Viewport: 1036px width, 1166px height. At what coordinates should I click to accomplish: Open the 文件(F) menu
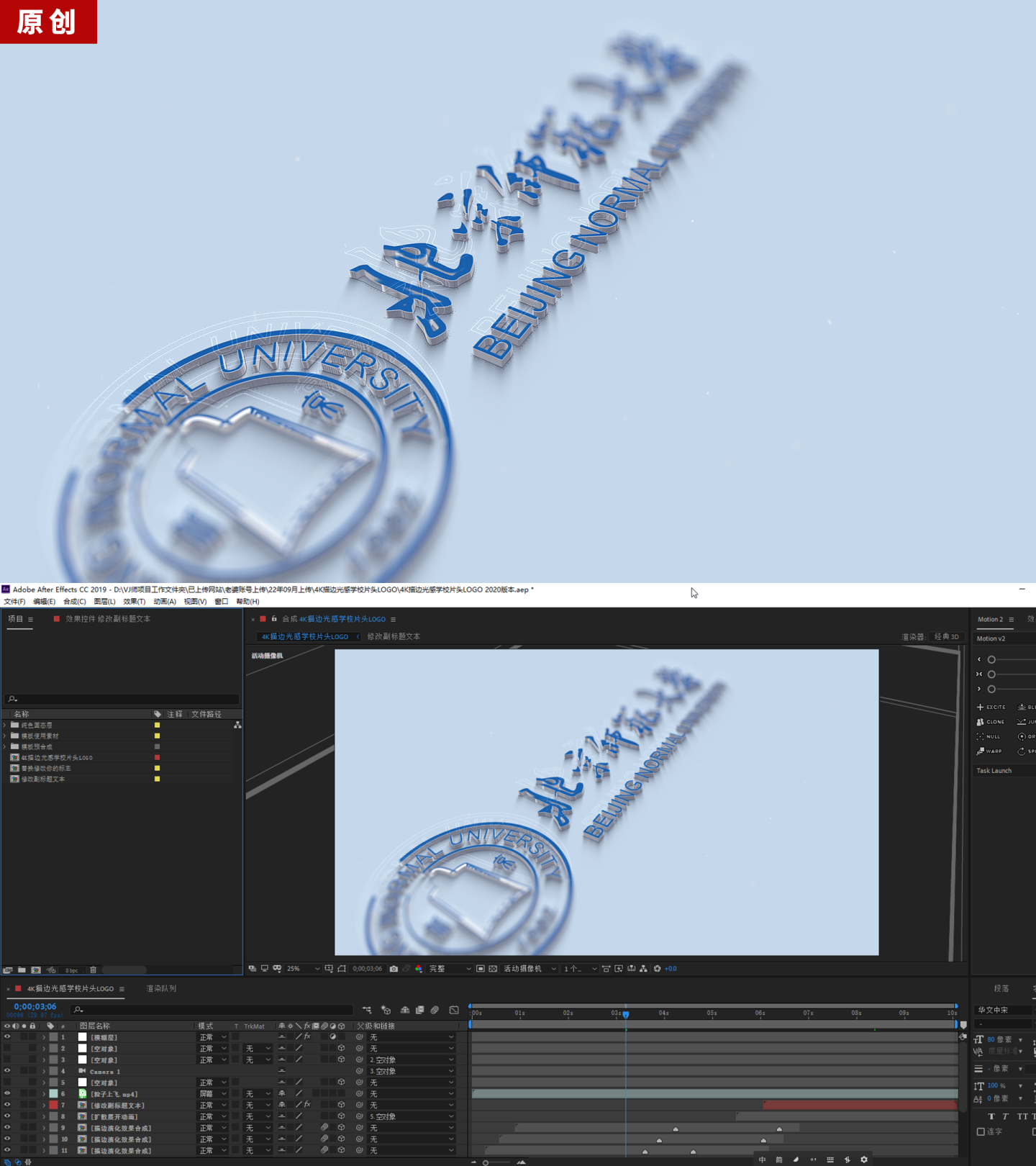point(14,602)
